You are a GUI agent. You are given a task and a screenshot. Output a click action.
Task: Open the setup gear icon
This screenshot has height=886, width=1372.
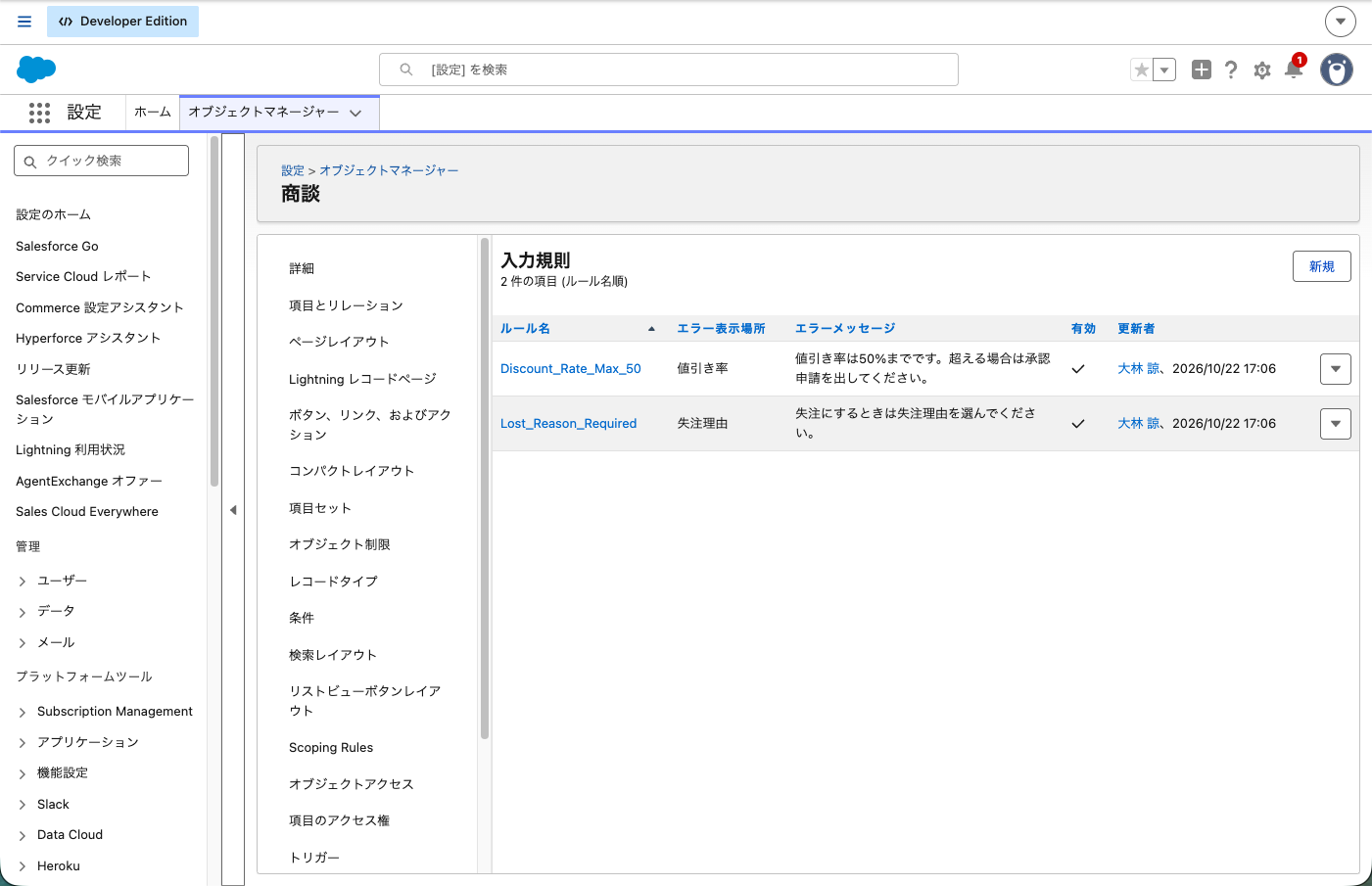pyautogui.click(x=1262, y=70)
